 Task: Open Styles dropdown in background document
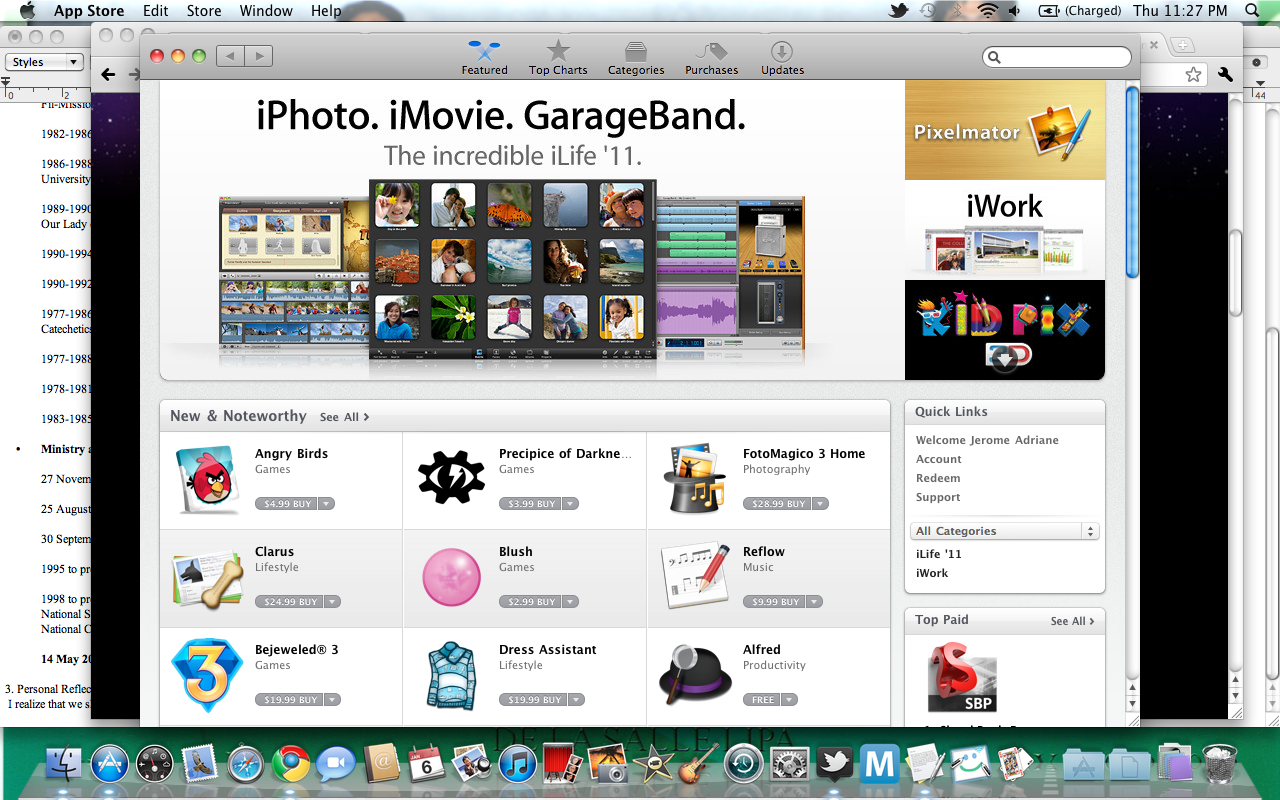point(45,62)
